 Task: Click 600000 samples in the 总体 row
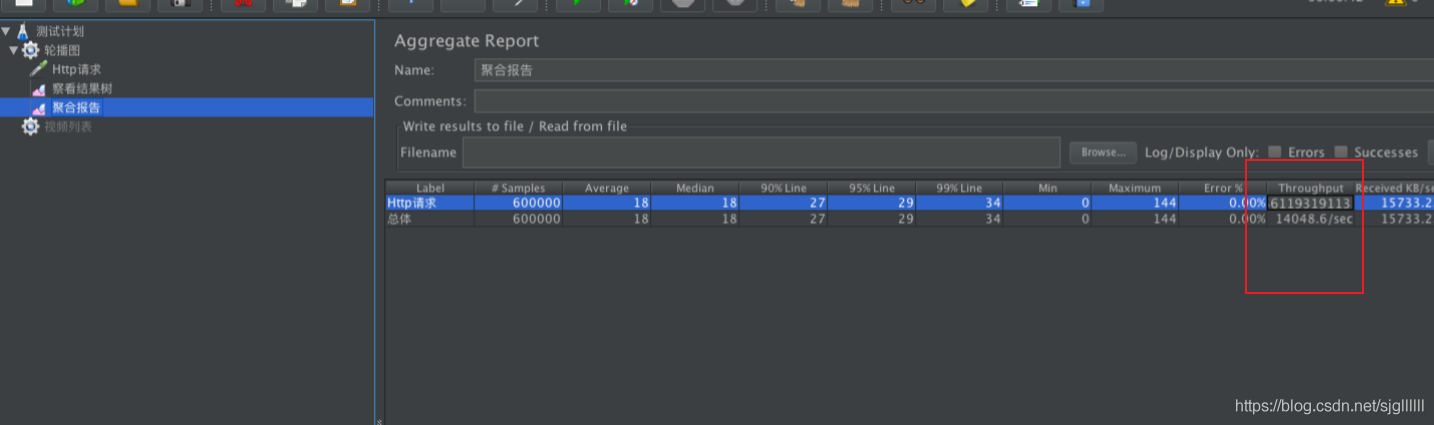[x=518, y=219]
